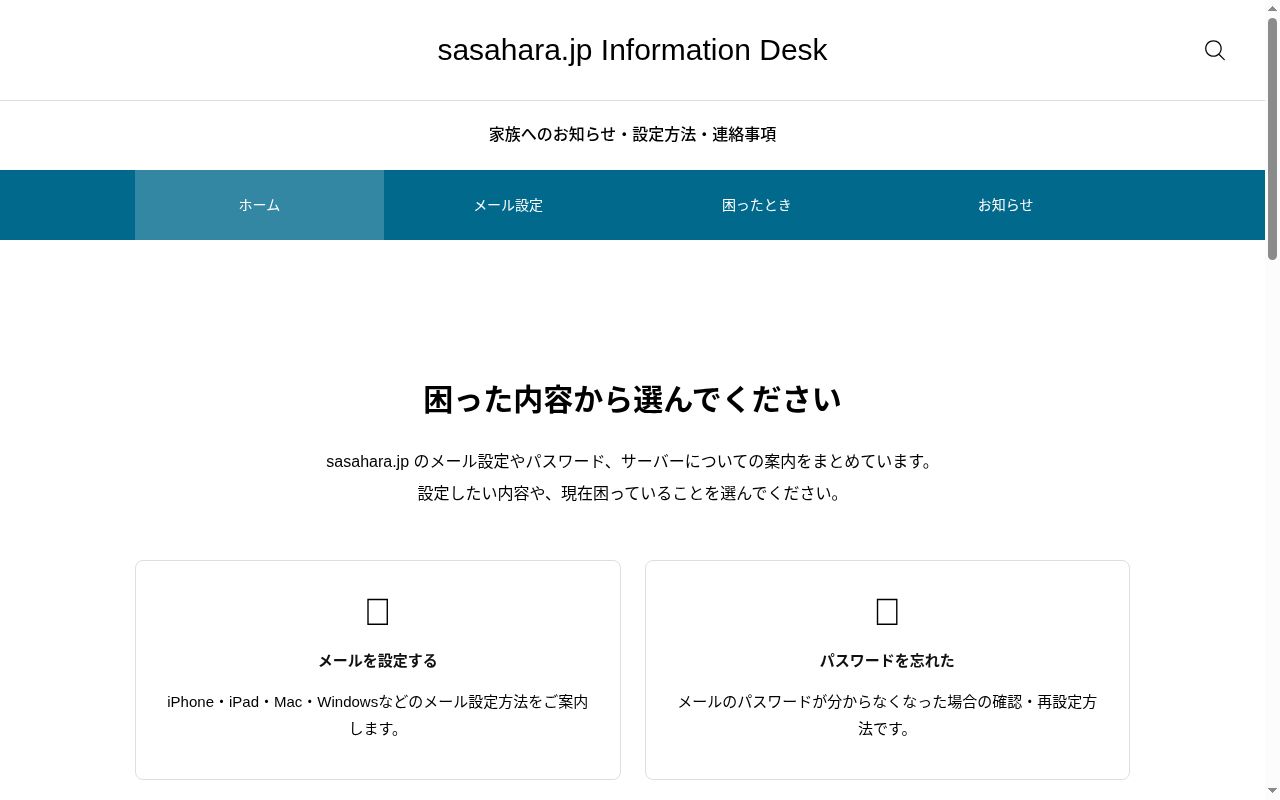The width and height of the screenshot is (1280, 800).
Task: Open the お知らせ menu item
Action: pos(1005,205)
